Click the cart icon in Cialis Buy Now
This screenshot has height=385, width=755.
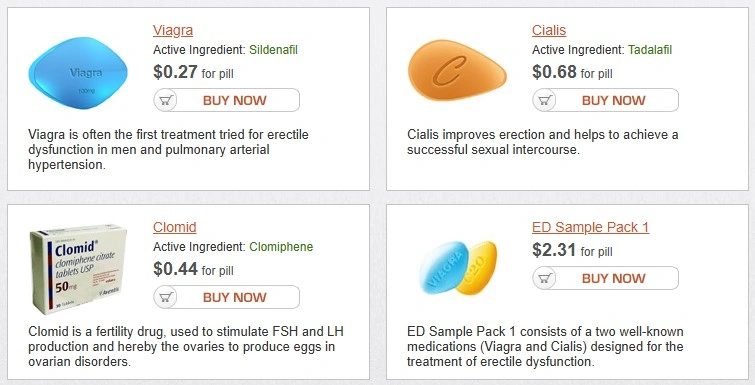tap(545, 100)
